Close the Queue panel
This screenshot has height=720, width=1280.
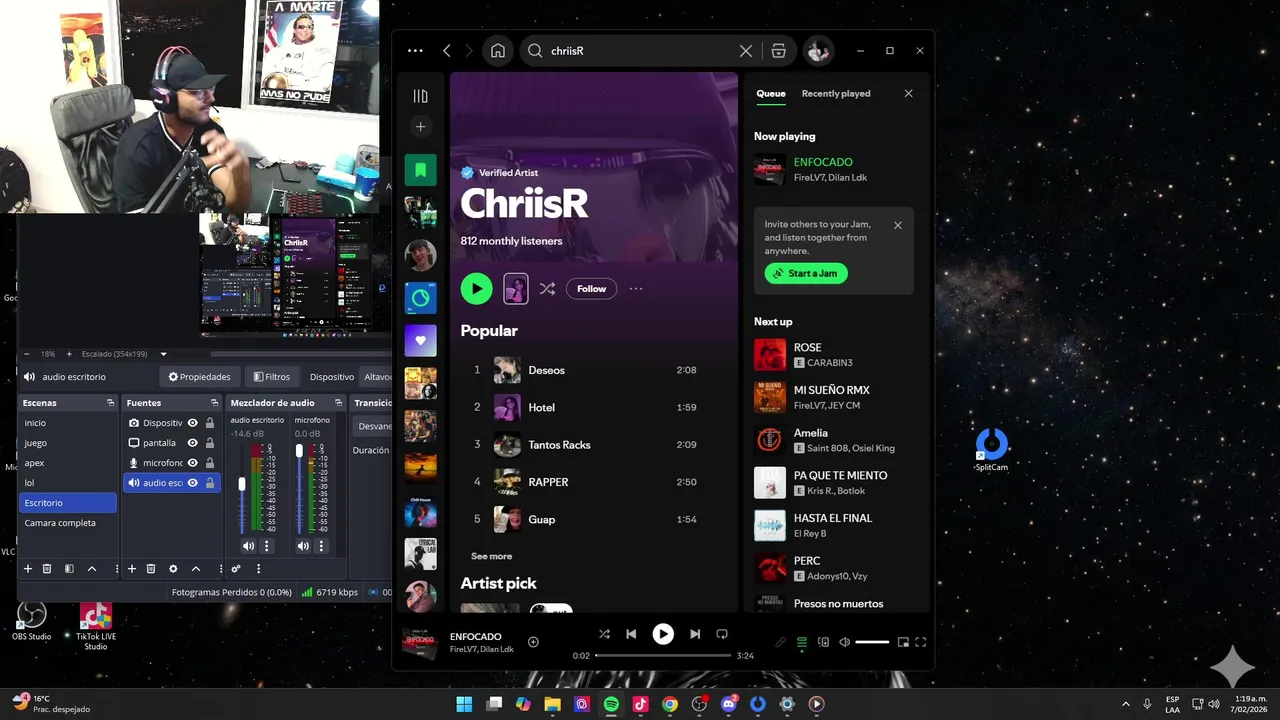pos(908,94)
